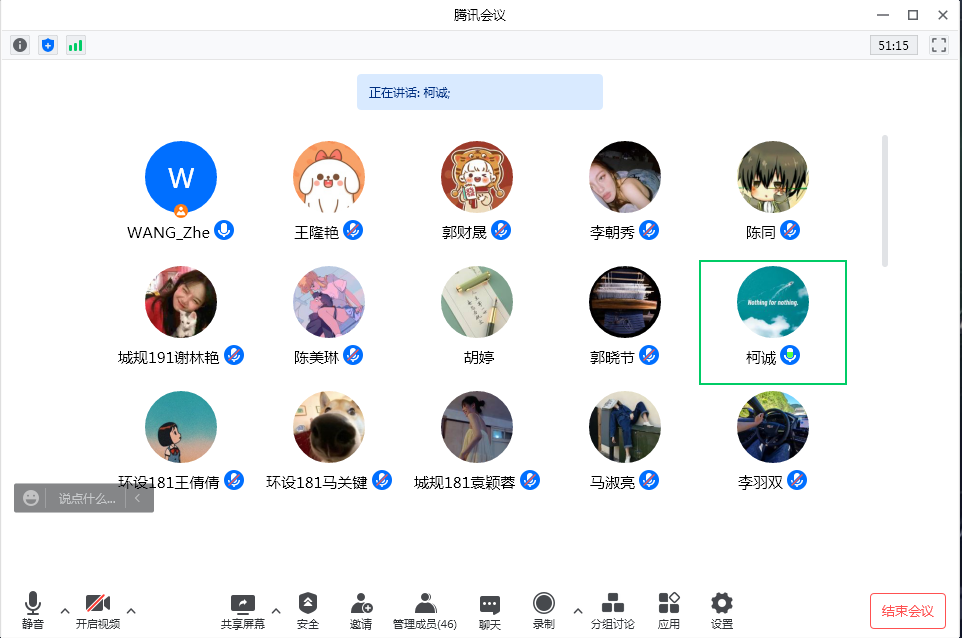962x638 pixels.
Task: Open the 邀请 invite icon
Action: [x=361, y=609]
